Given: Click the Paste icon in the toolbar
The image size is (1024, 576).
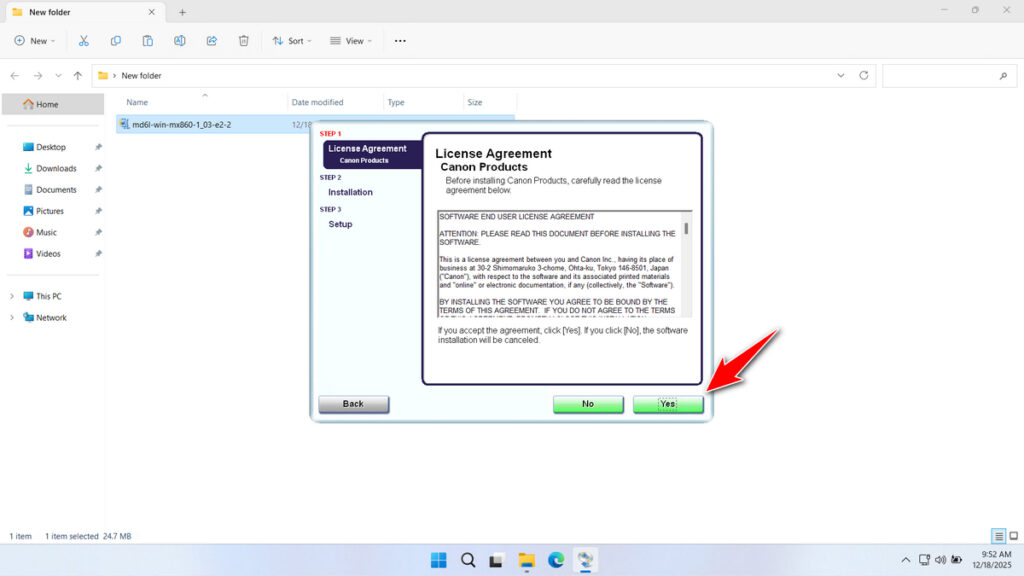Looking at the screenshot, I should 148,40.
